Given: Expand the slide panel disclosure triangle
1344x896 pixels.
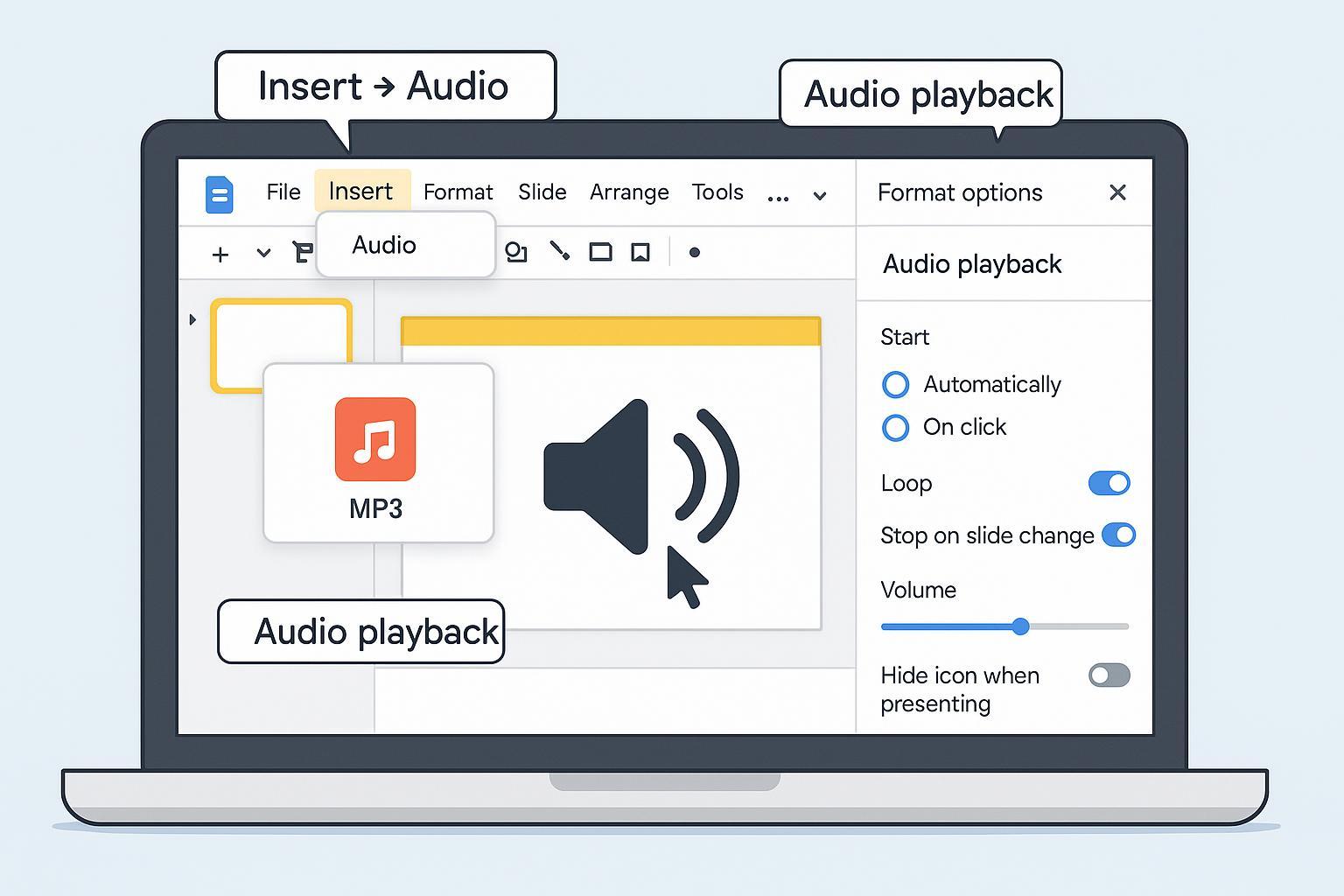Looking at the screenshot, I should tap(192, 319).
